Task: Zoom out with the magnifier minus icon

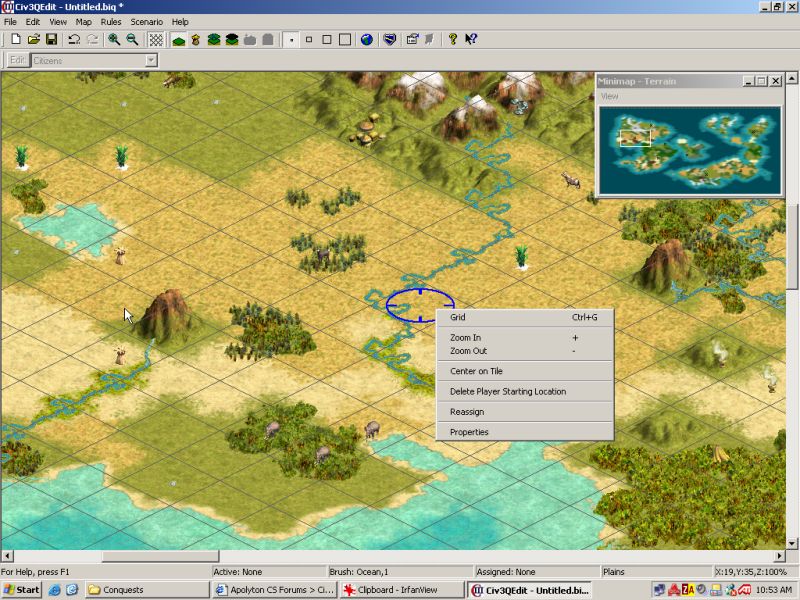Action: click(x=132, y=40)
